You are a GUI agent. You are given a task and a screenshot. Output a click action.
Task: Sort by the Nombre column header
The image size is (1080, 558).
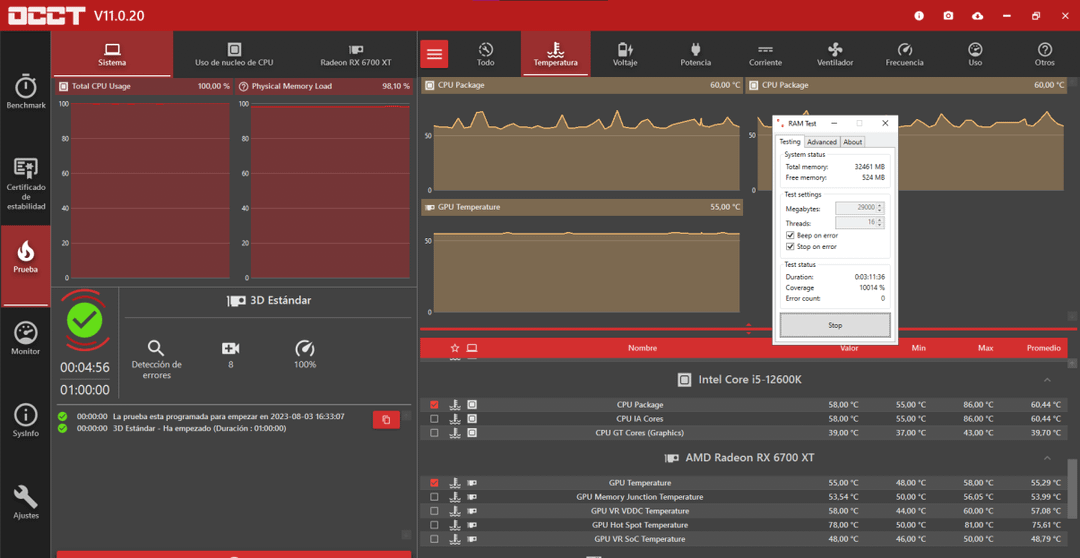click(x=642, y=348)
